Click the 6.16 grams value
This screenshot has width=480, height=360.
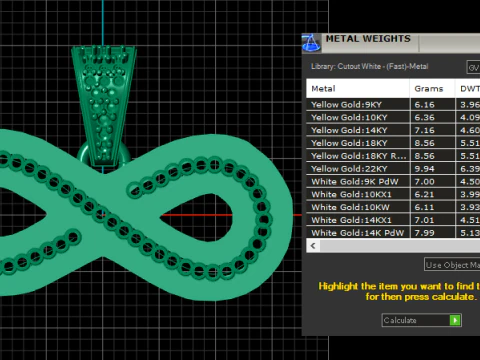[424, 105]
